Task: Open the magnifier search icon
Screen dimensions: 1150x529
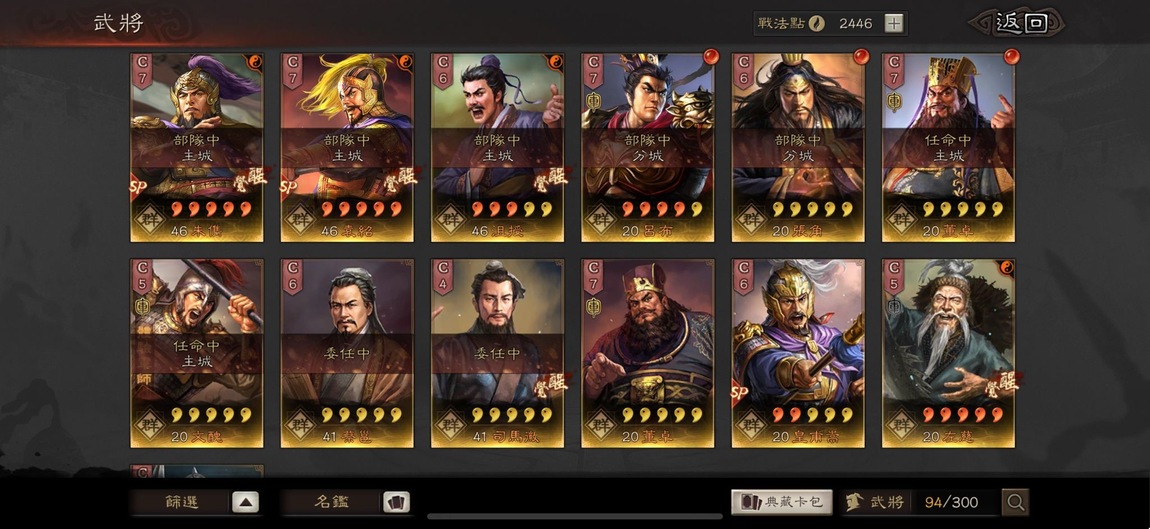Action: [x=1016, y=503]
